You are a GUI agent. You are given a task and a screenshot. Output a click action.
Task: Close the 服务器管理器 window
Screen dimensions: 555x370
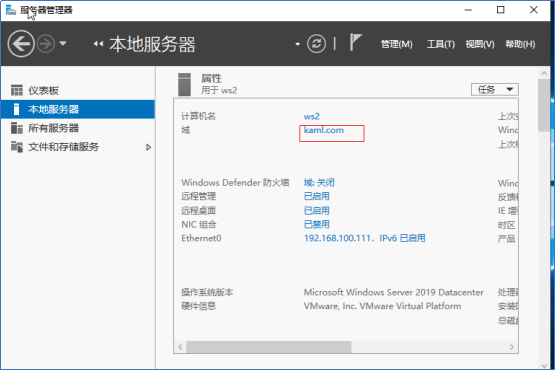pyautogui.click(x=534, y=10)
